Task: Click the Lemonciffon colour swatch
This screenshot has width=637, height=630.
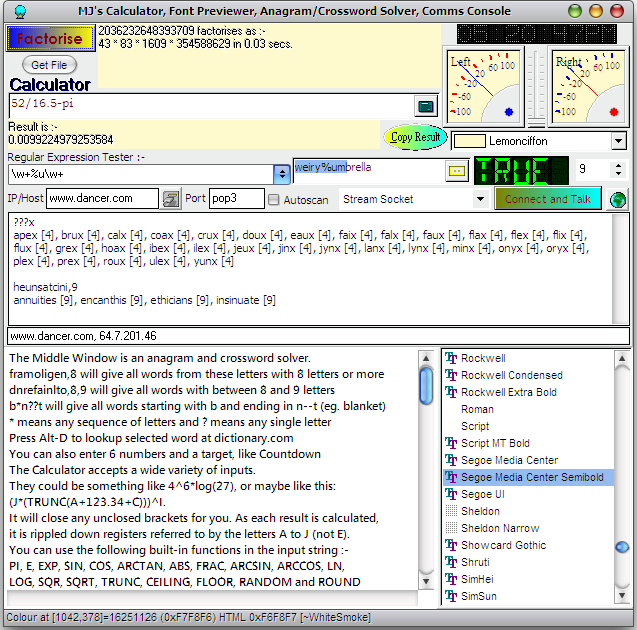Action: (469, 141)
